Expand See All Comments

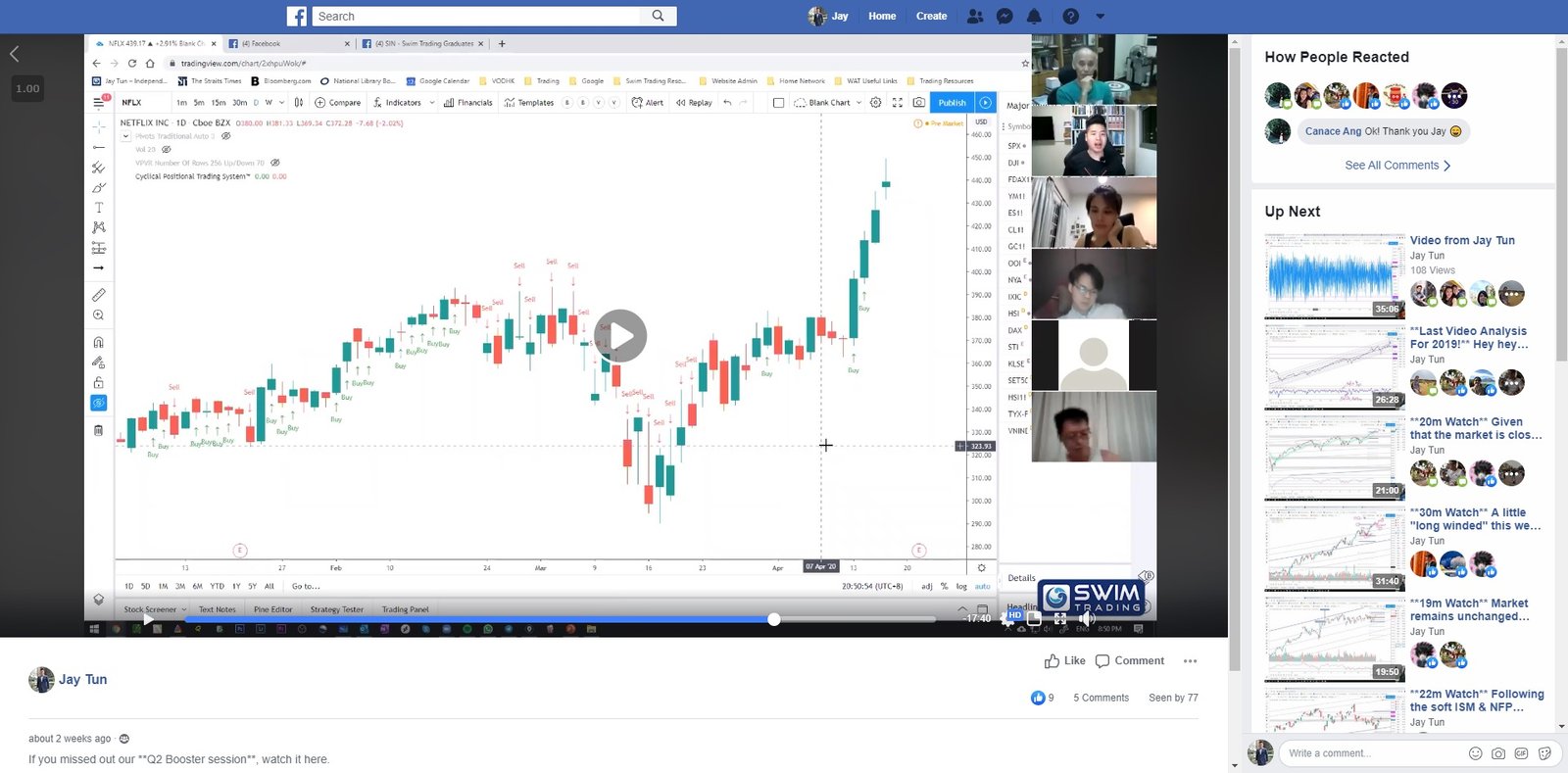pos(1397,166)
